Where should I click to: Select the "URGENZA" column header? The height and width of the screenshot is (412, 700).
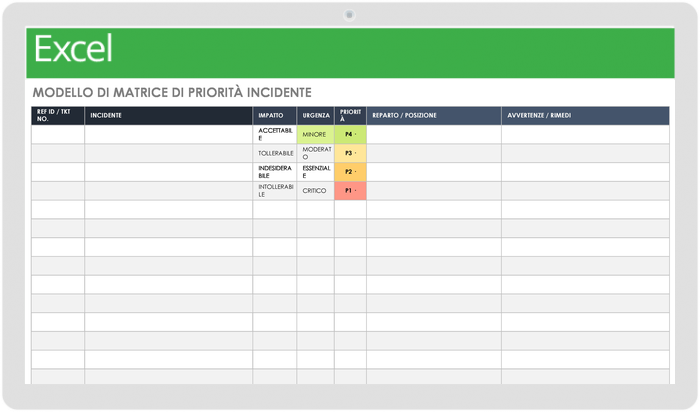316,115
